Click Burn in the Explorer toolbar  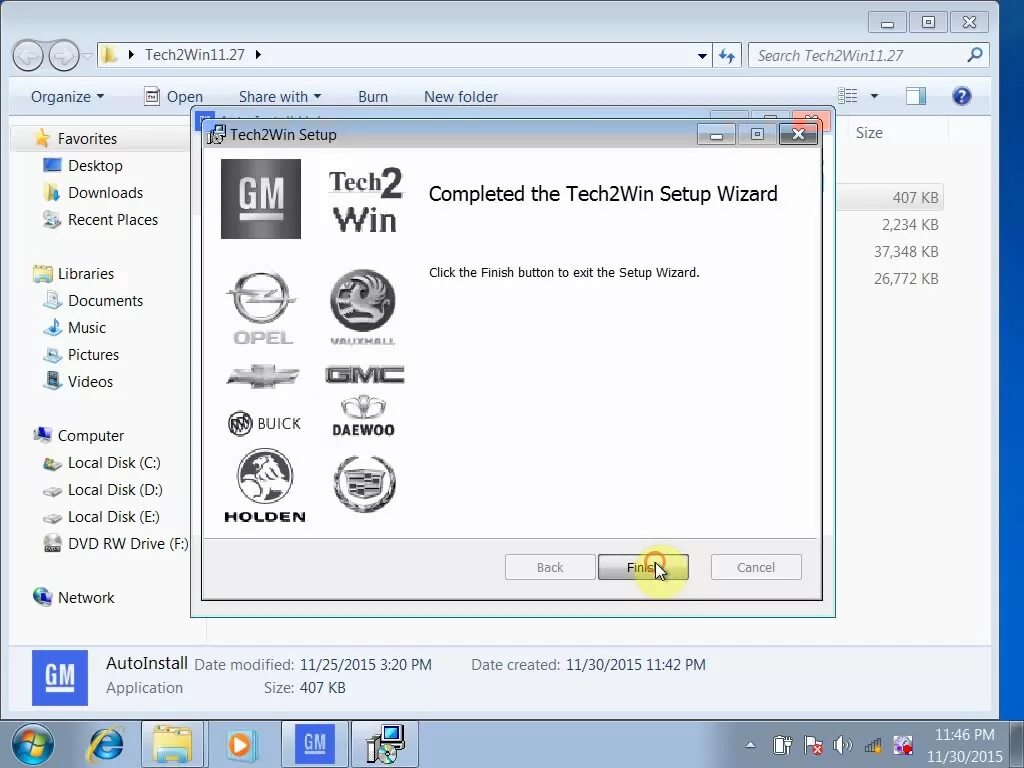[x=373, y=97]
